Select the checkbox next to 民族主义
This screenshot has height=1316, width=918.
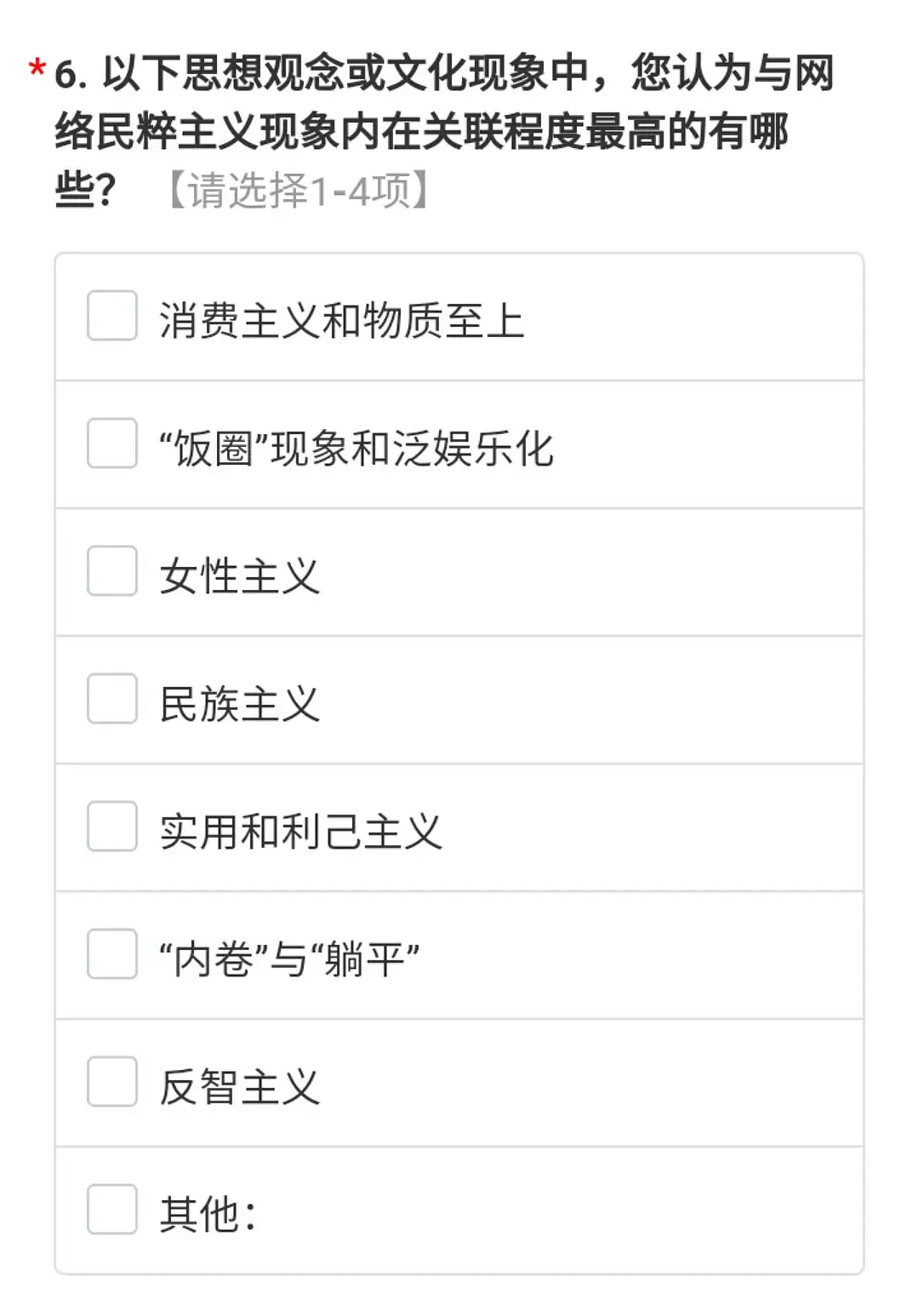[112, 699]
